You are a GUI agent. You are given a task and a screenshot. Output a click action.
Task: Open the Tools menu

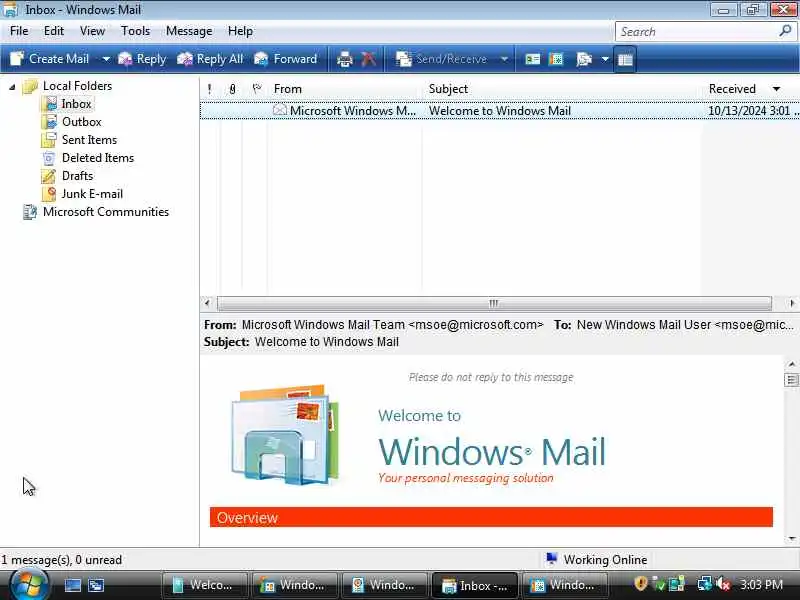click(135, 31)
